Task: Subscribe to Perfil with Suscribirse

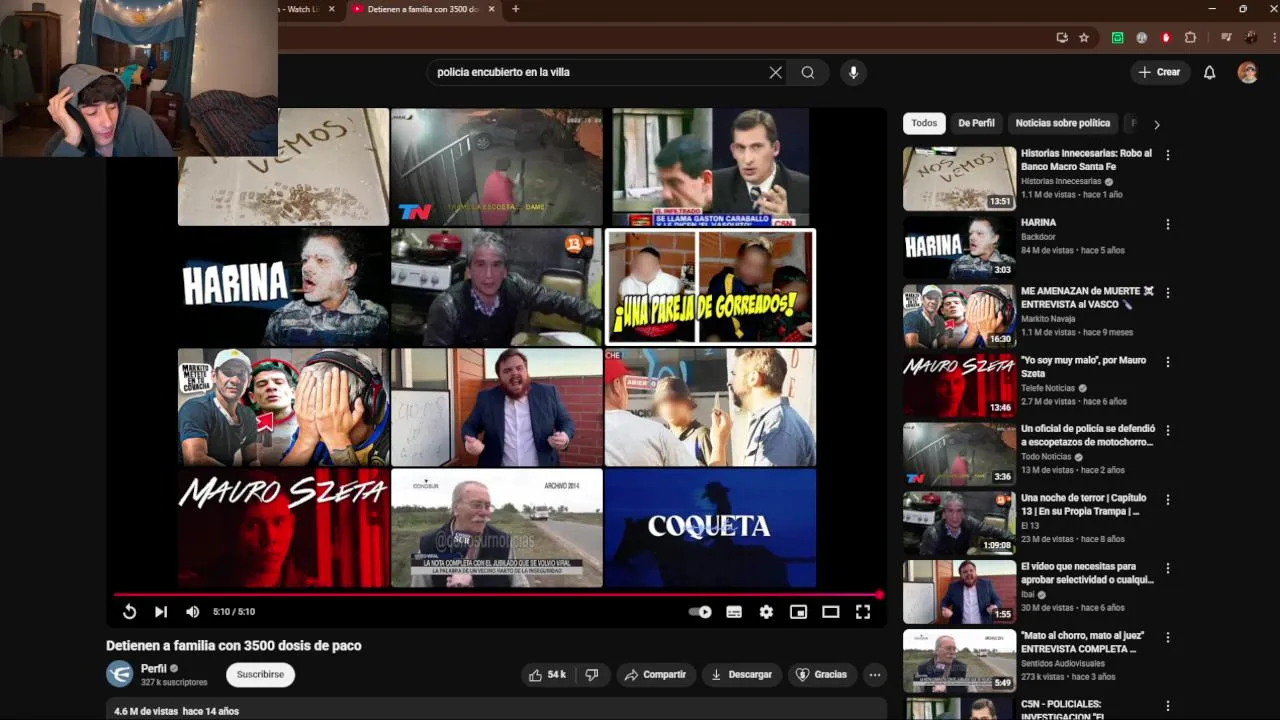Action: pyautogui.click(x=260, y=675)
